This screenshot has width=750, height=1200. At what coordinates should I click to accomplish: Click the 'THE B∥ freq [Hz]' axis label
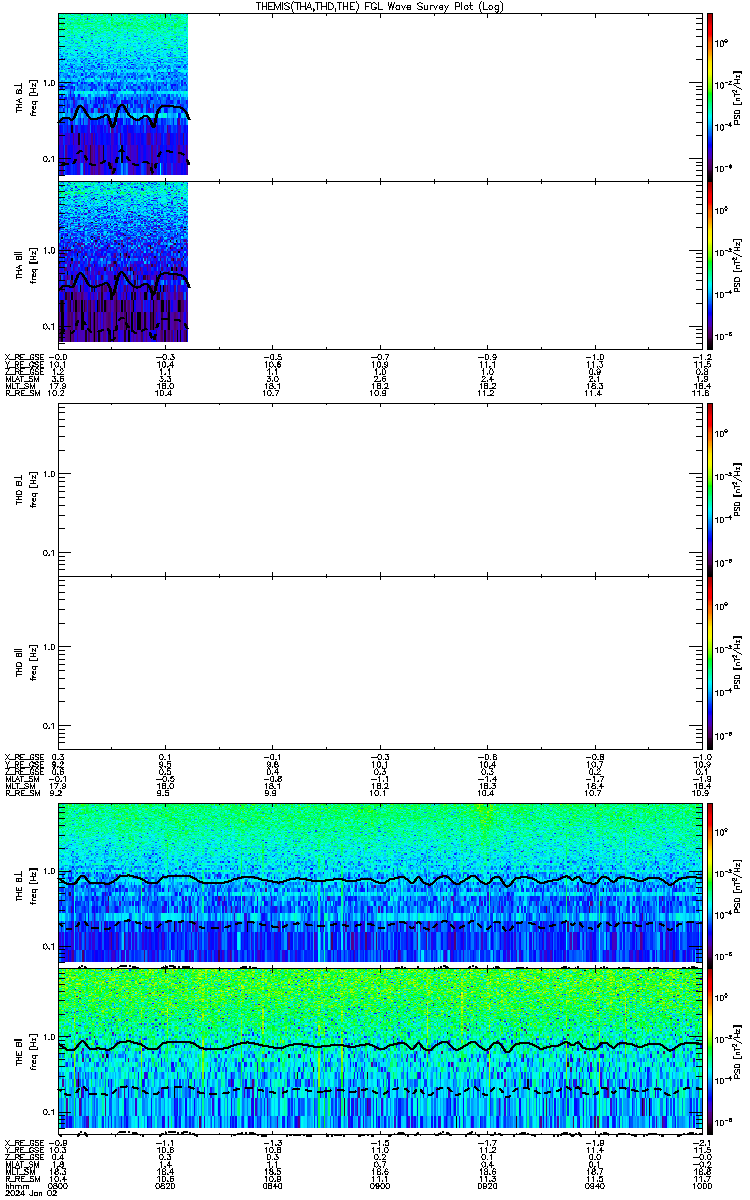tap(25, 1049)
